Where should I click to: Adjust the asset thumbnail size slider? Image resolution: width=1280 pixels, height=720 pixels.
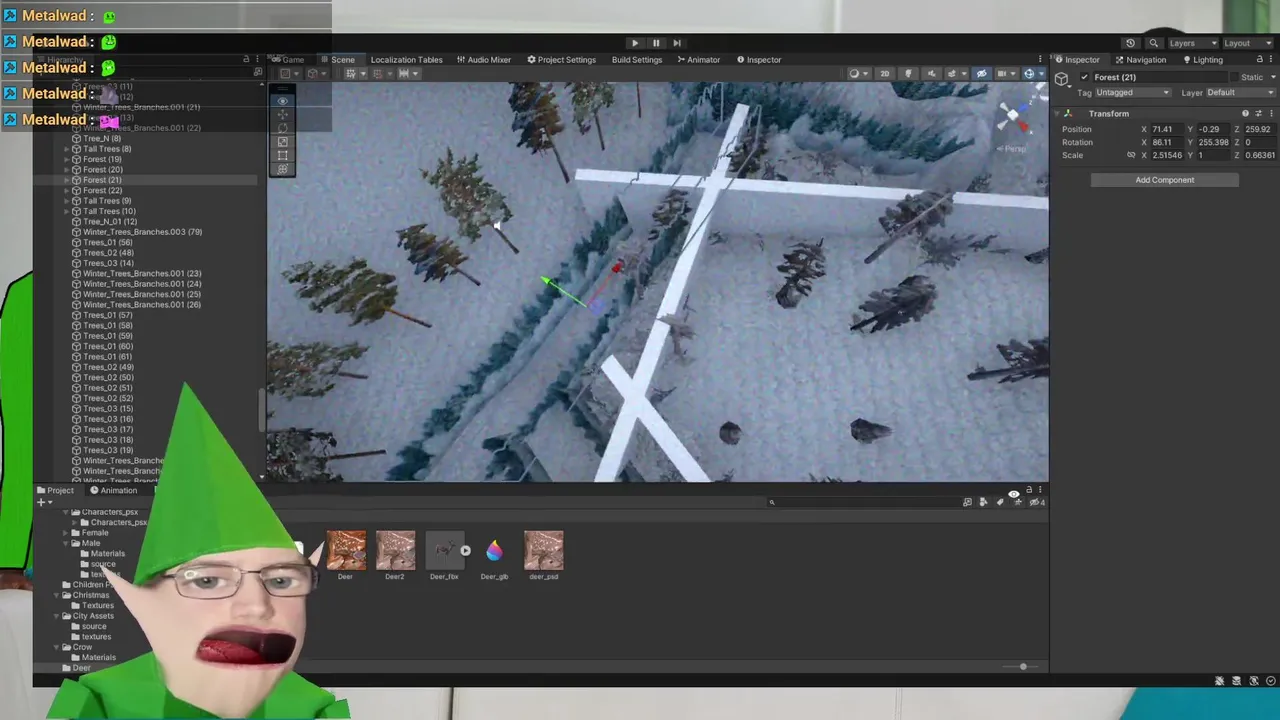pos(1022,667)
